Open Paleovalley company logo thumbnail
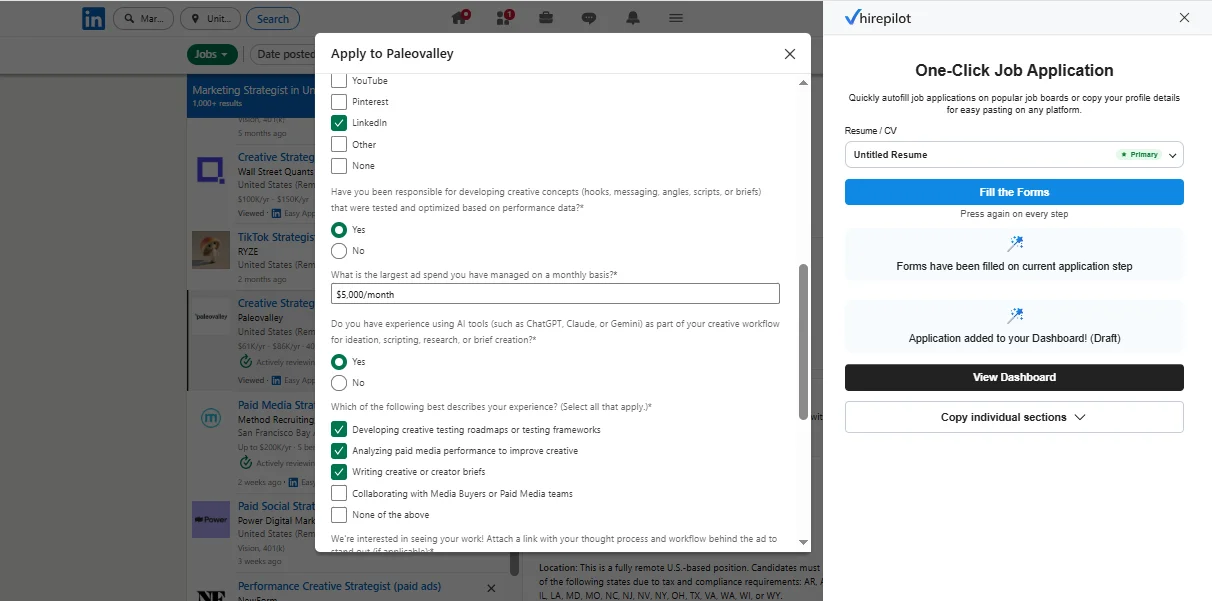The height and width of the screenshot is (601, 1212). 211,316
